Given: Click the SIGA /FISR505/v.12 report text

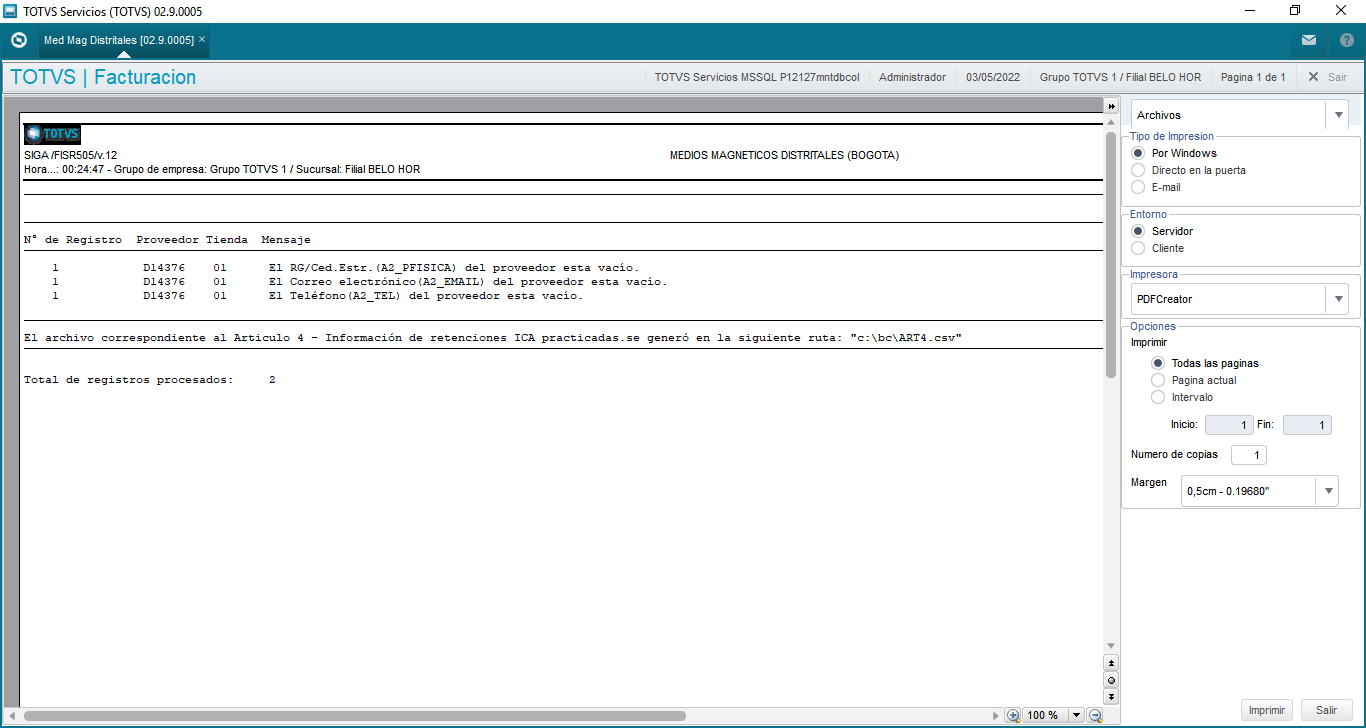Looking at the screenshot, I should pos(70,155).
